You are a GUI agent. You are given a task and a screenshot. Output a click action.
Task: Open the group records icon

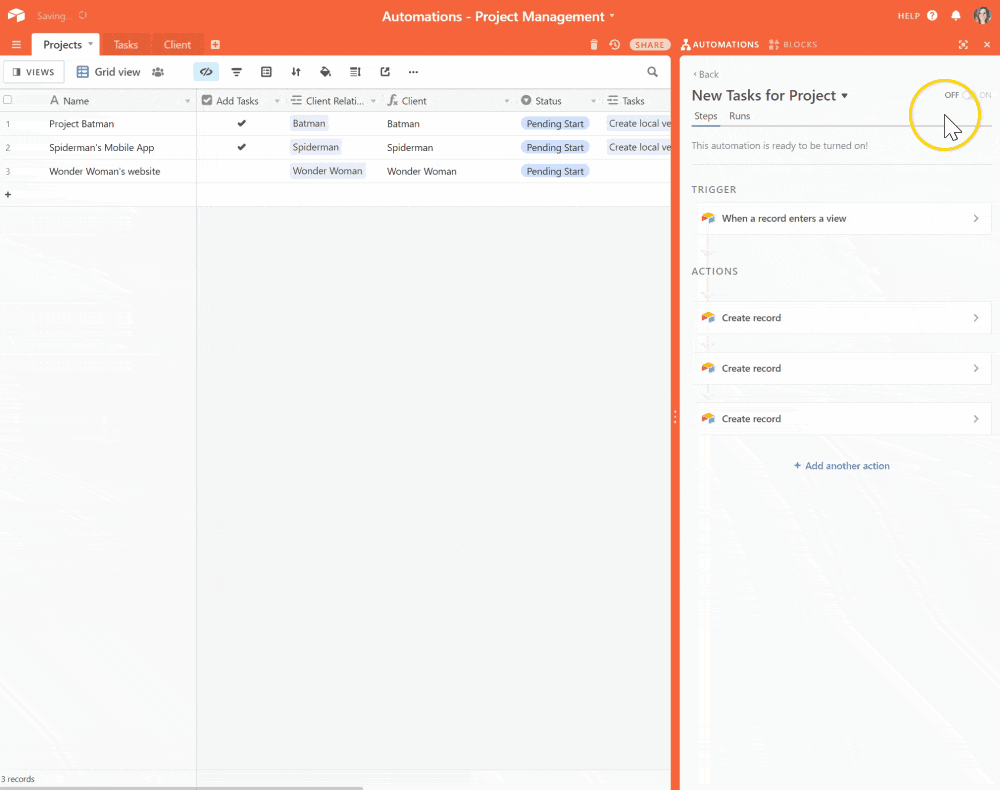pyautogui.click(x=266, y=71)
